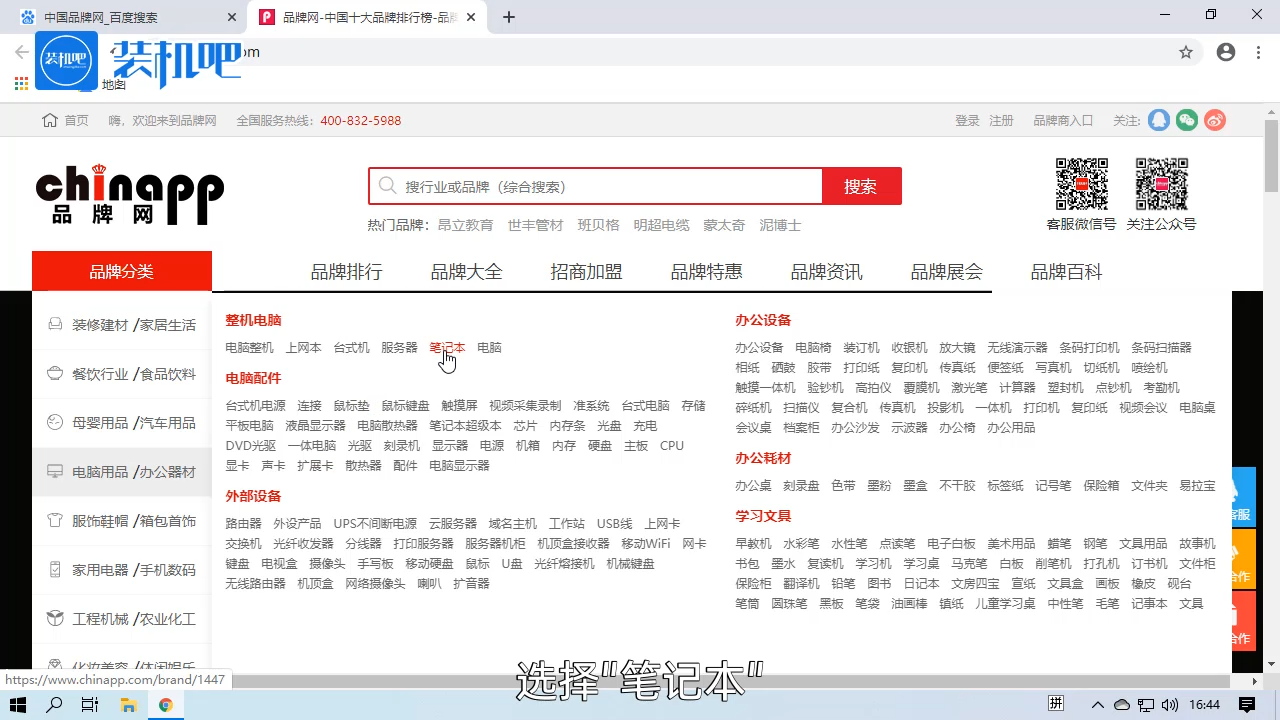Click the 登录 link in the header
The width and height of the screenshot is (1280, 720).
967,120
